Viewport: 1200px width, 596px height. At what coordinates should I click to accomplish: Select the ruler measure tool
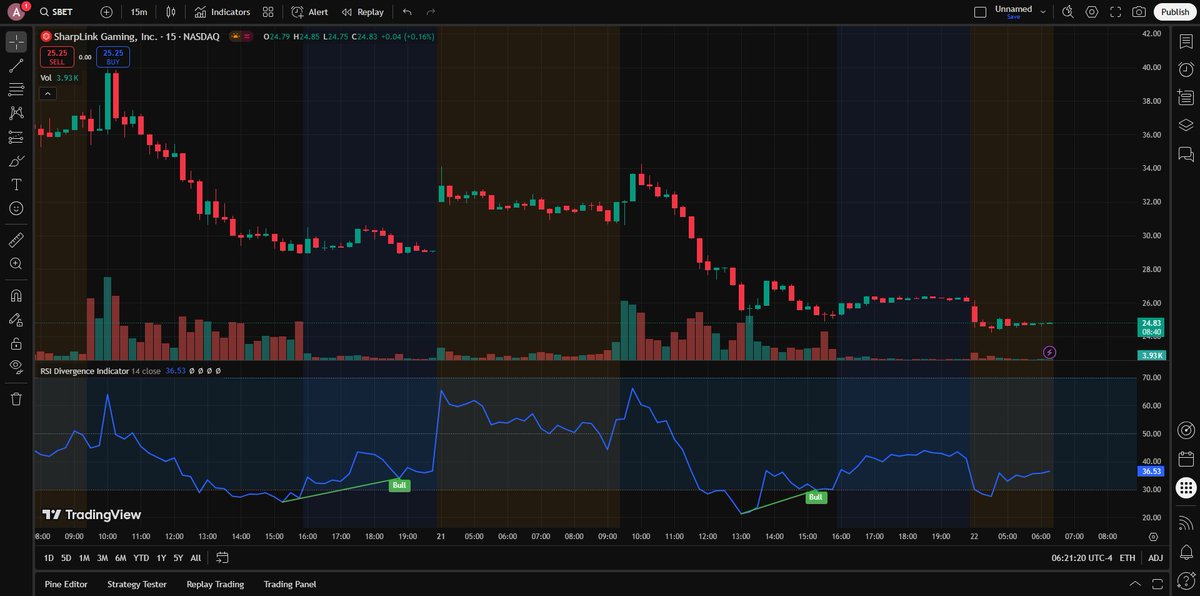tap(16, 240)
